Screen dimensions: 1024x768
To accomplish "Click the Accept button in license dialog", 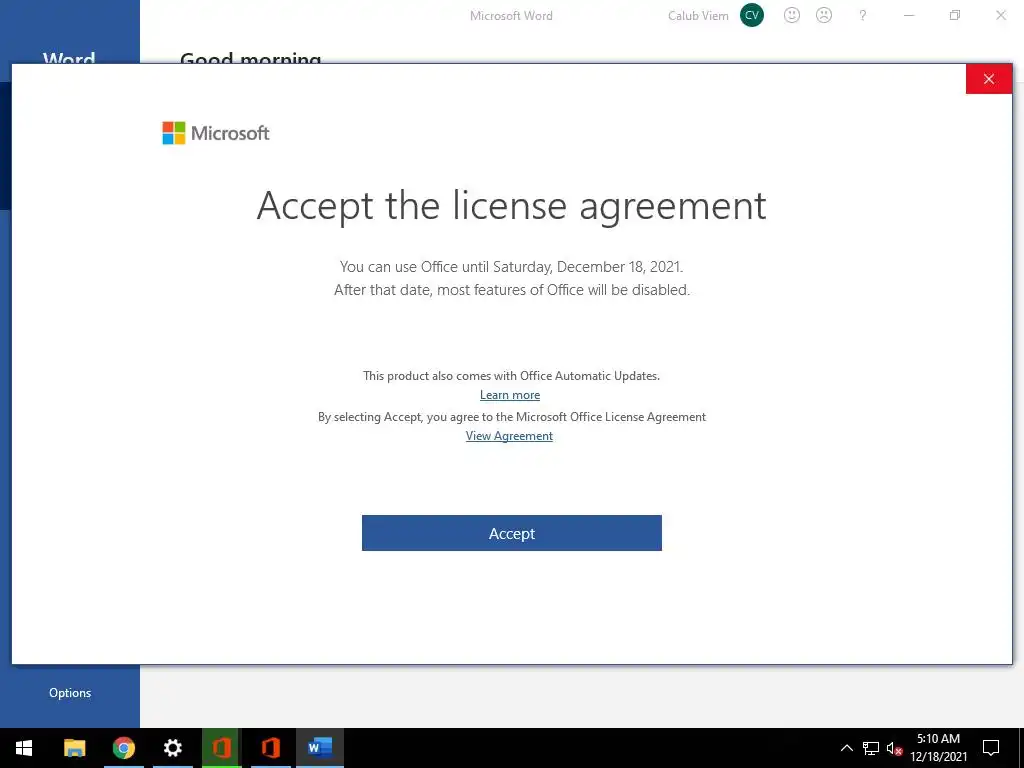I will [x=511, y=533].
